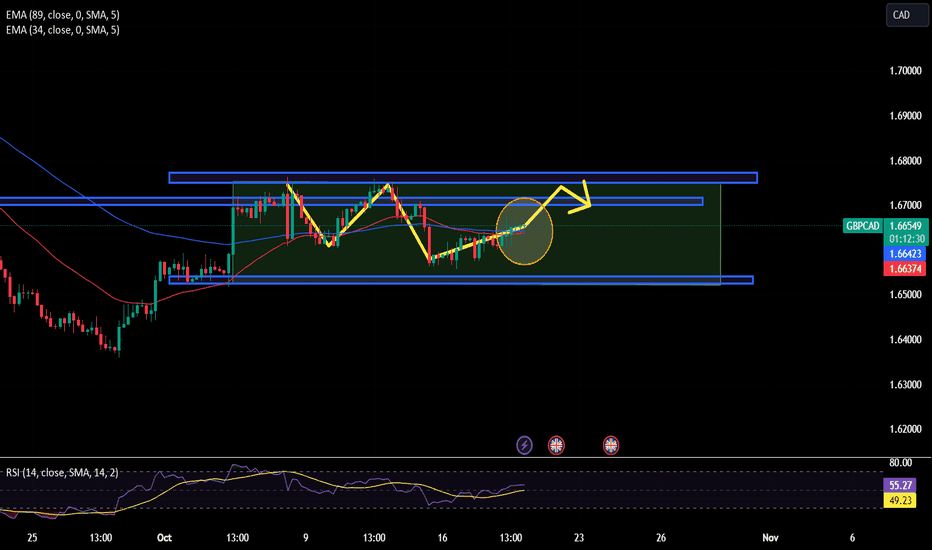Select the RSI 14 indicator legend
The image size is (932, 550).
pos(62,473)
